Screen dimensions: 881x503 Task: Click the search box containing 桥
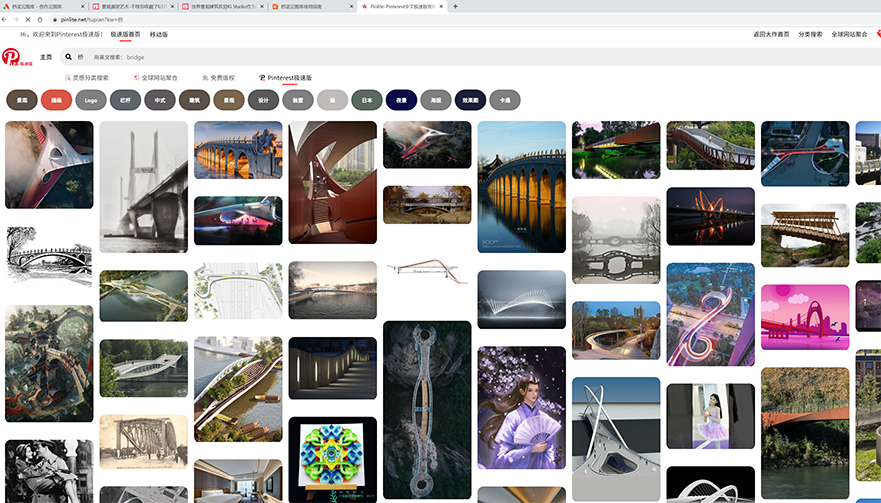(x=470, y=57)
